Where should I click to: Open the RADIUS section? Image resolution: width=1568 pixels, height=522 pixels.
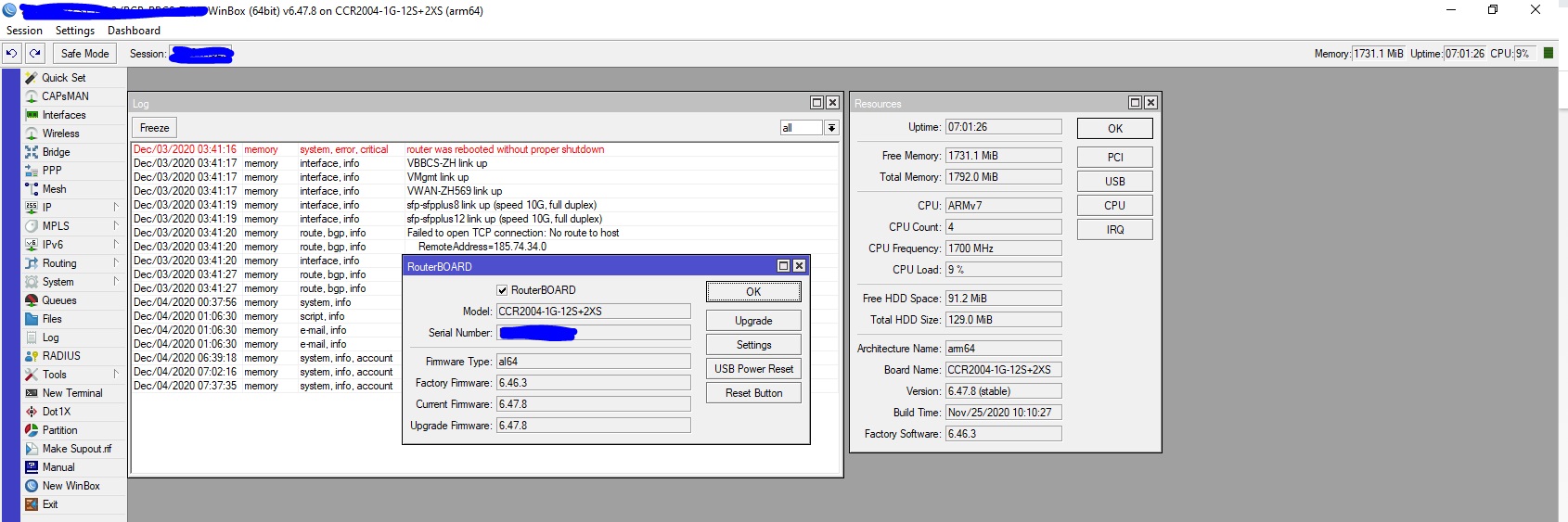click(61, 356)
